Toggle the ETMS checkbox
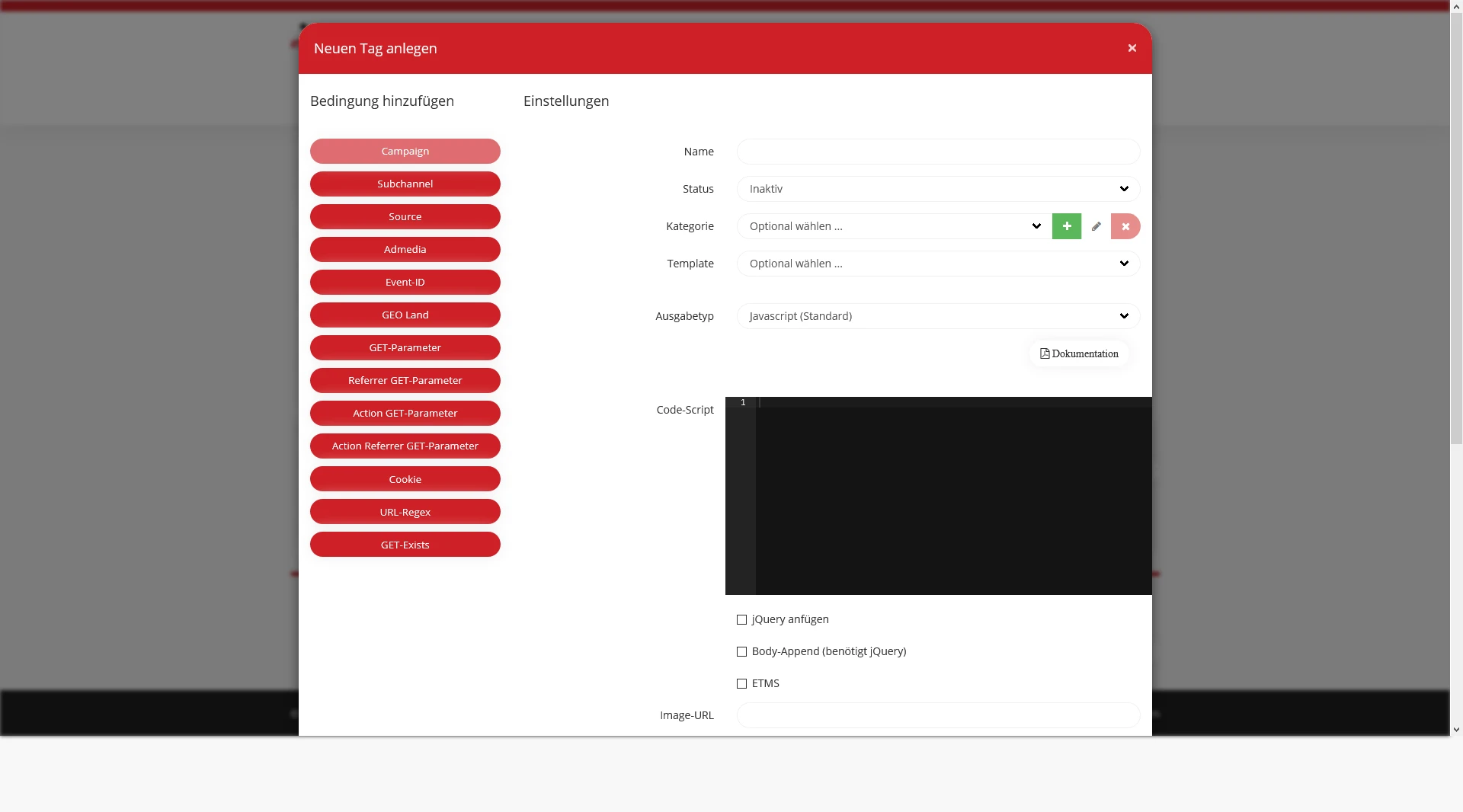The image size is (1463, 812). coord(741,684)
